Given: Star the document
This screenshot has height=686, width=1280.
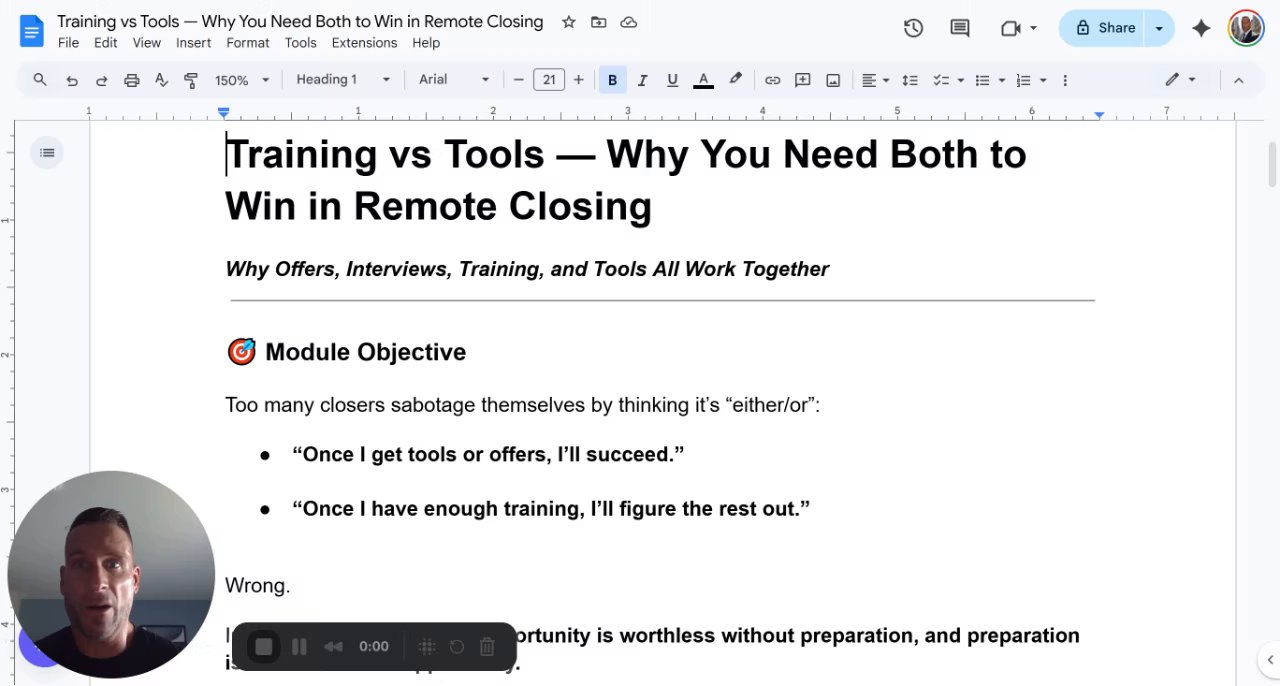Looking at the screenshot, I should pos(568,22).
